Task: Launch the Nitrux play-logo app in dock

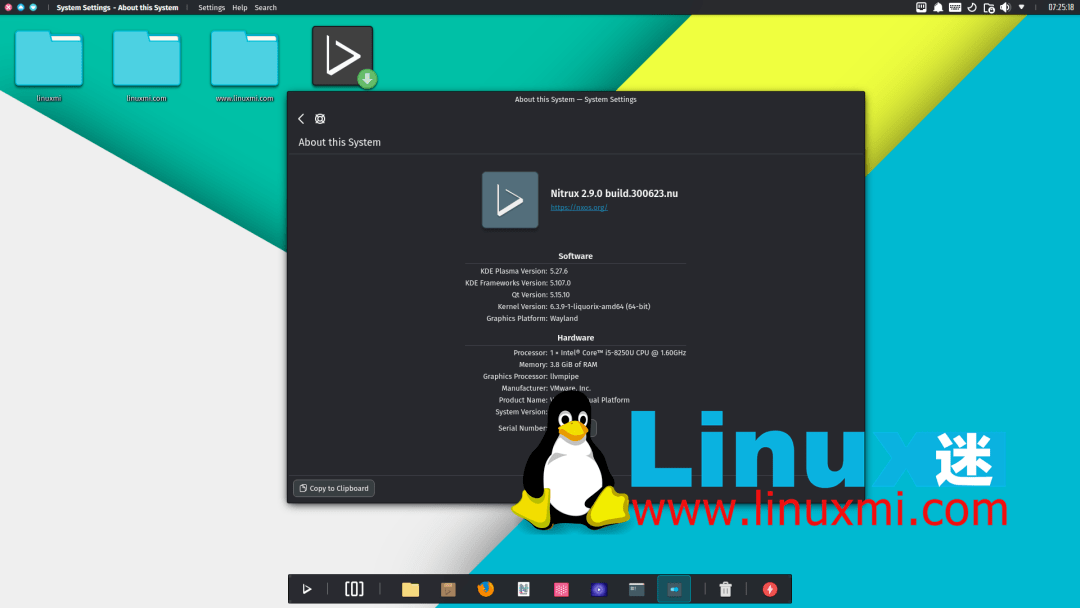Action: click(307, 589)
